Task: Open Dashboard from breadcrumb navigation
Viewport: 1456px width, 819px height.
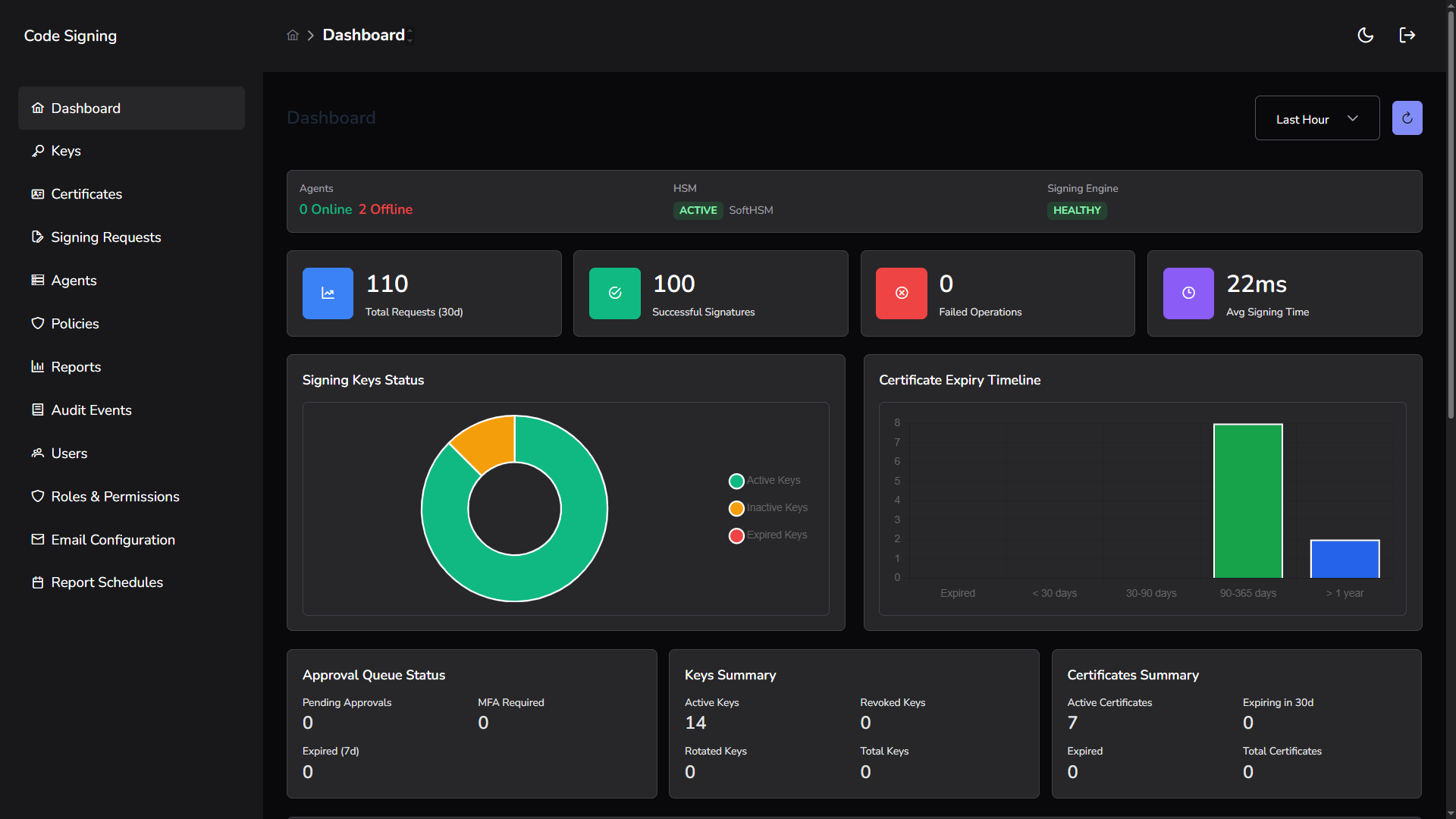Action: (364, 35)
